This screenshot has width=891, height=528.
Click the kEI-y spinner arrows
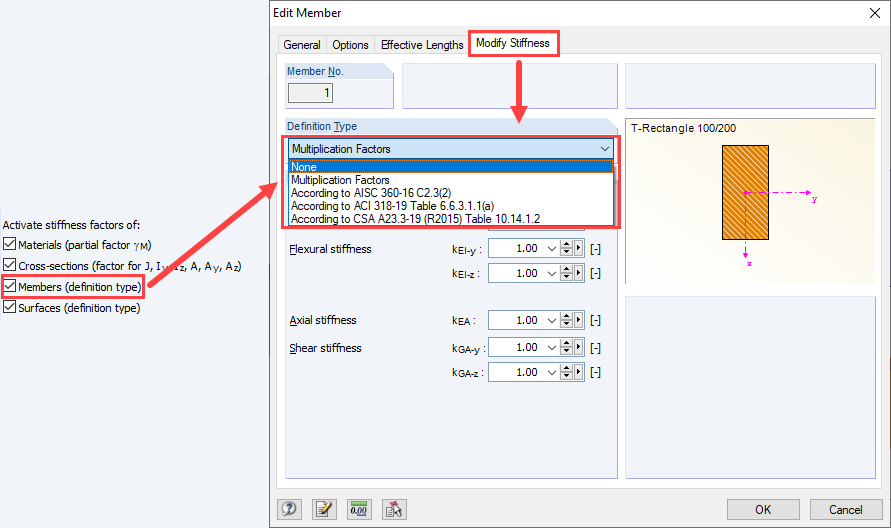pos(567,249)
